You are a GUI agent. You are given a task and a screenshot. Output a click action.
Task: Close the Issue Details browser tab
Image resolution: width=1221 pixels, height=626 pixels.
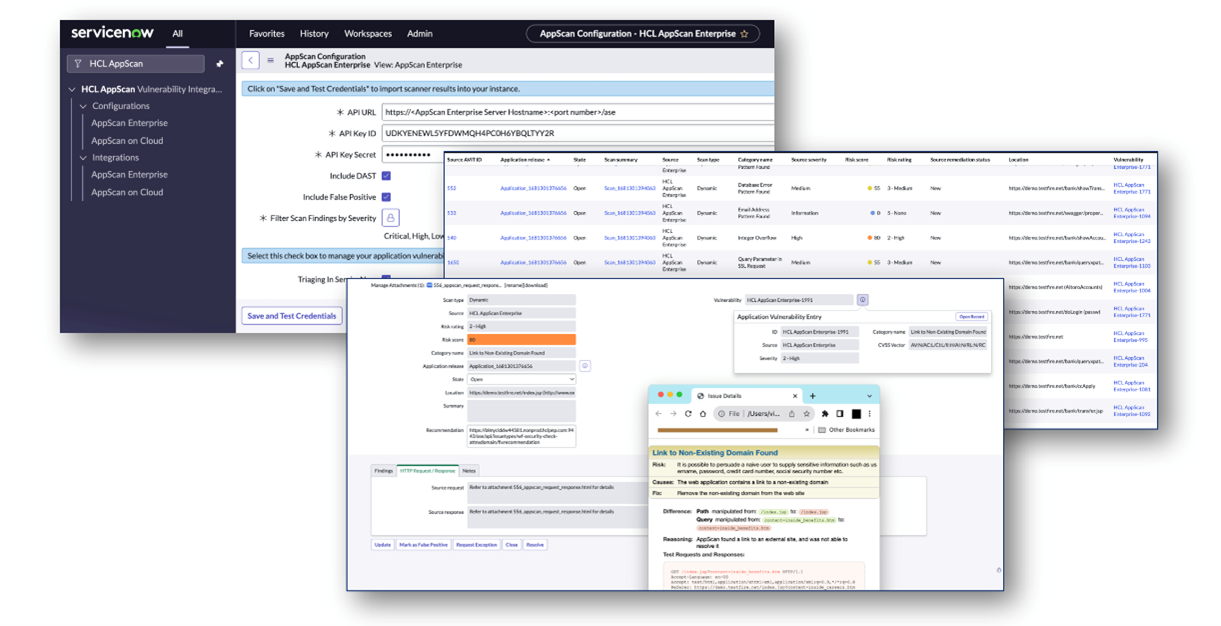[795, 396]
